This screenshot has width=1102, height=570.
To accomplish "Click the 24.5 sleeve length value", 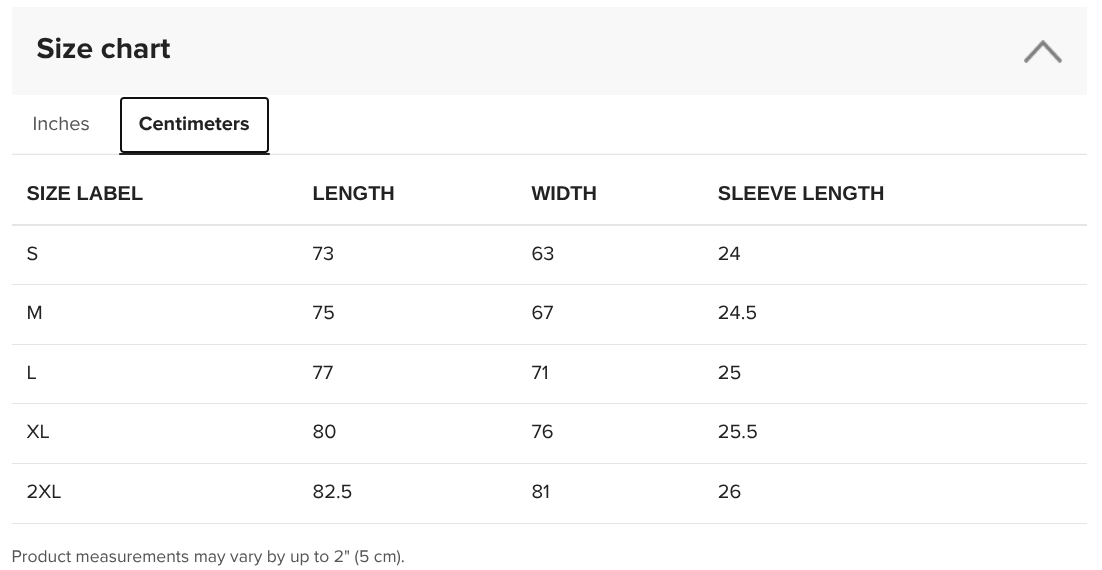I will [737, 313].
